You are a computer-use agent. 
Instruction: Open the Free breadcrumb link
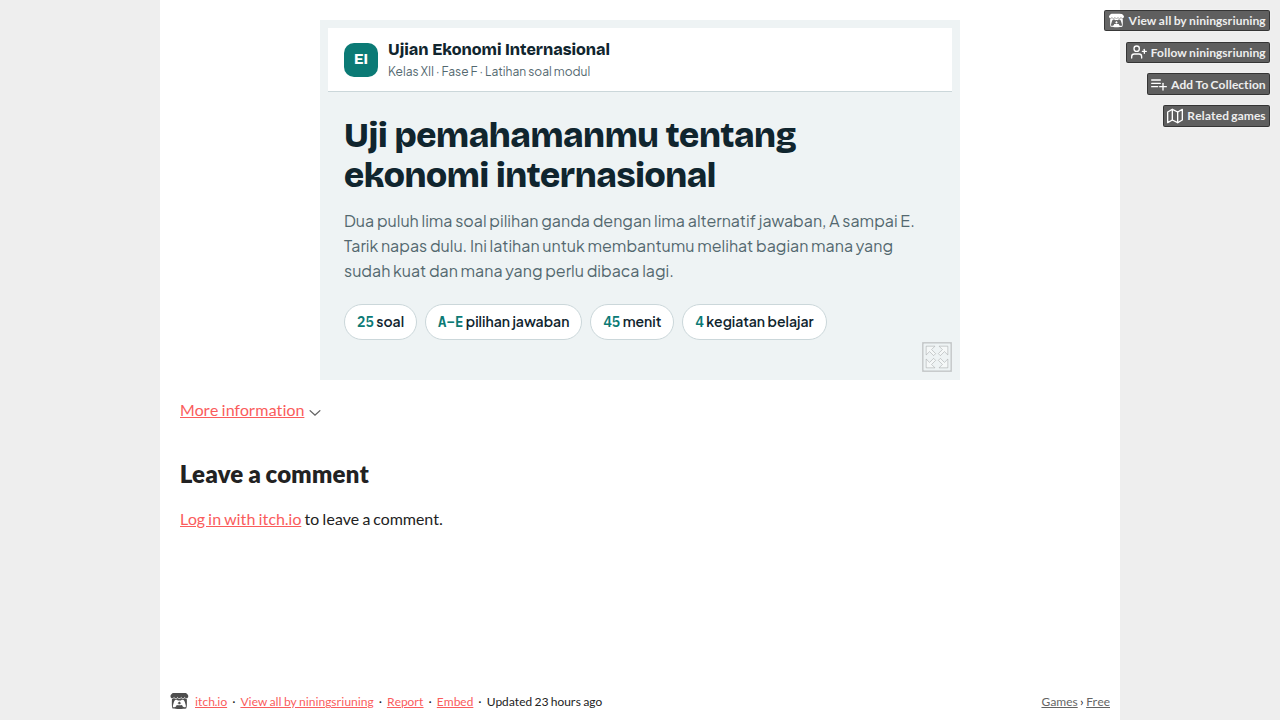(1098, 702)
